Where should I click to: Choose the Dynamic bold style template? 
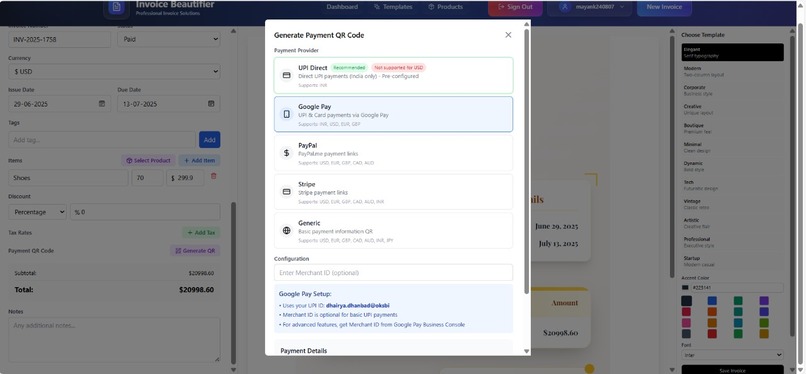coord(732,166)
